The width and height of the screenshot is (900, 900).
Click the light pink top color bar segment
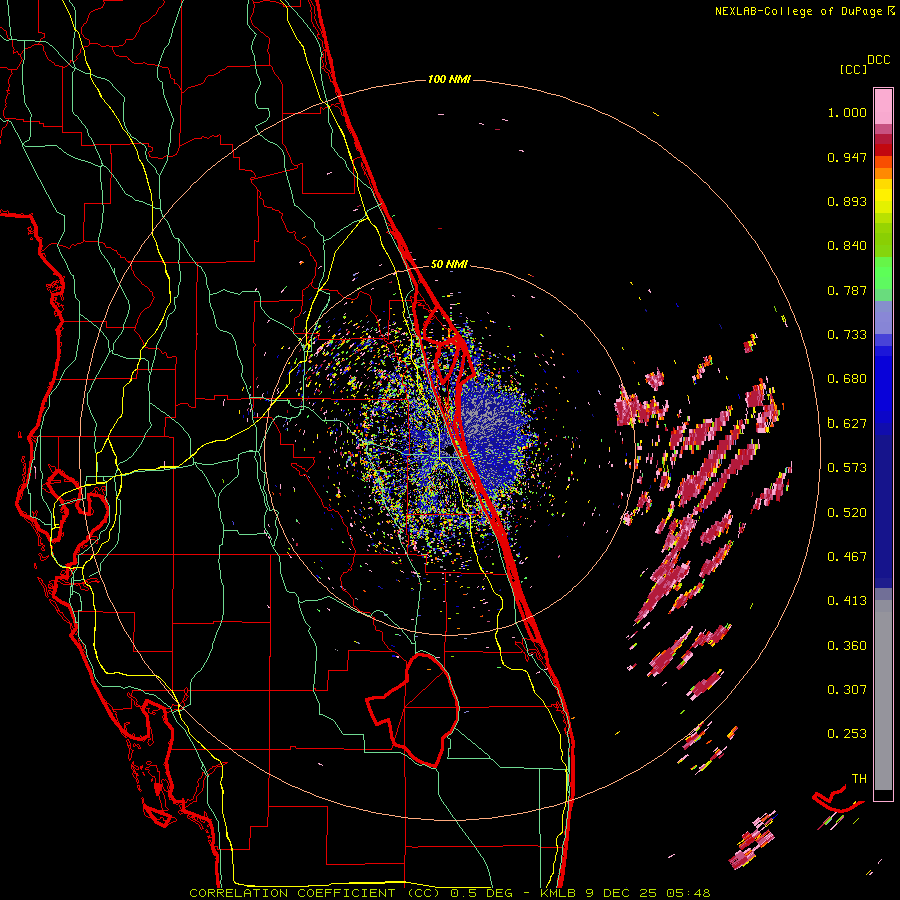coord(883,107)
